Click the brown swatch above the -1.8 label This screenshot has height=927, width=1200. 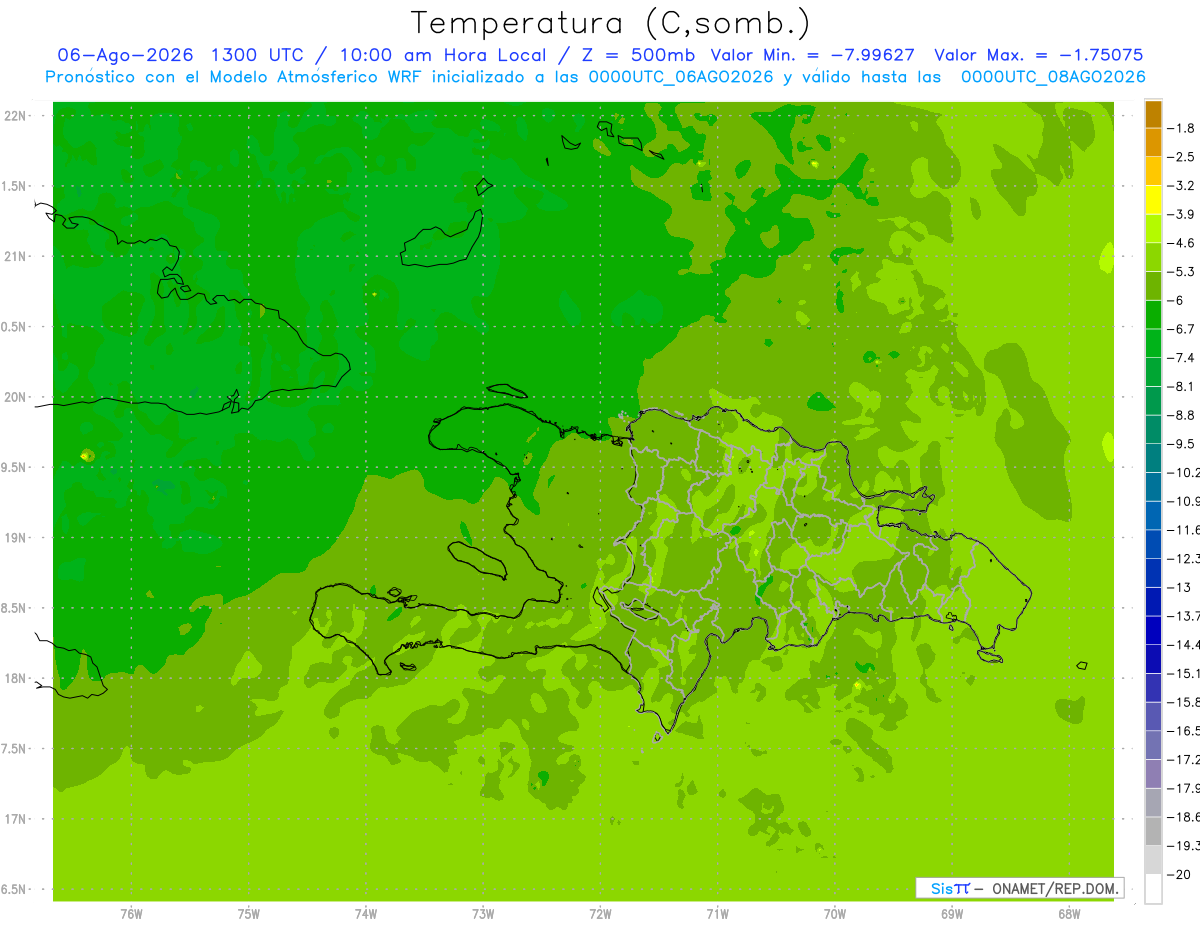(x=1153, y=114)
